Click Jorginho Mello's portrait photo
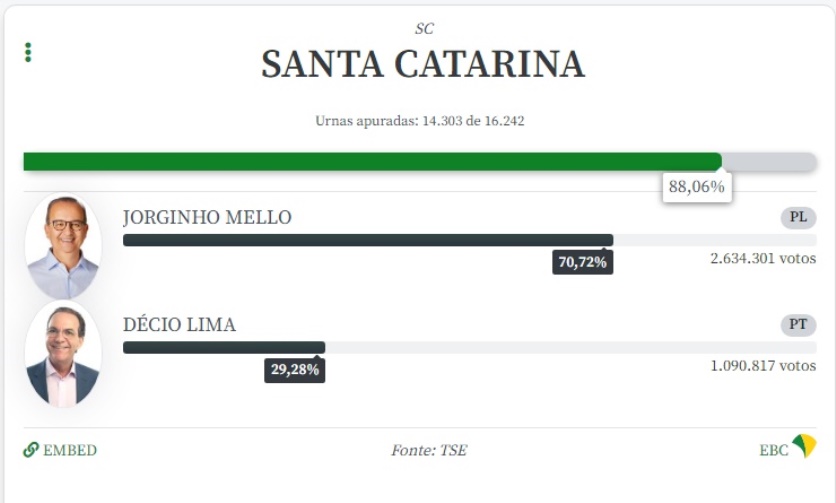The width and height of the screenshot is (836, 503). tap(63, 246)
